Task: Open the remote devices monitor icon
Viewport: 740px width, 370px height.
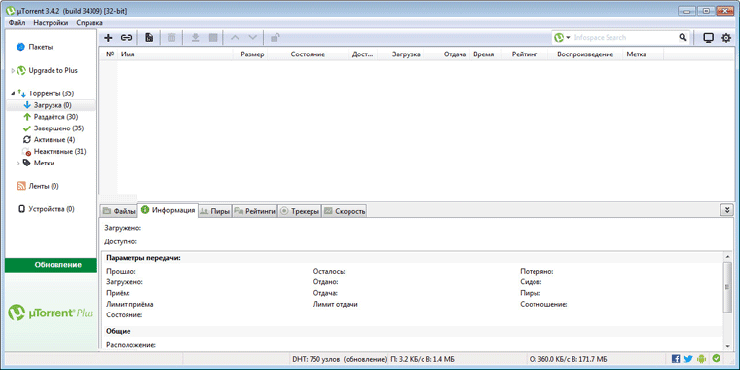Action: (708, 38)
